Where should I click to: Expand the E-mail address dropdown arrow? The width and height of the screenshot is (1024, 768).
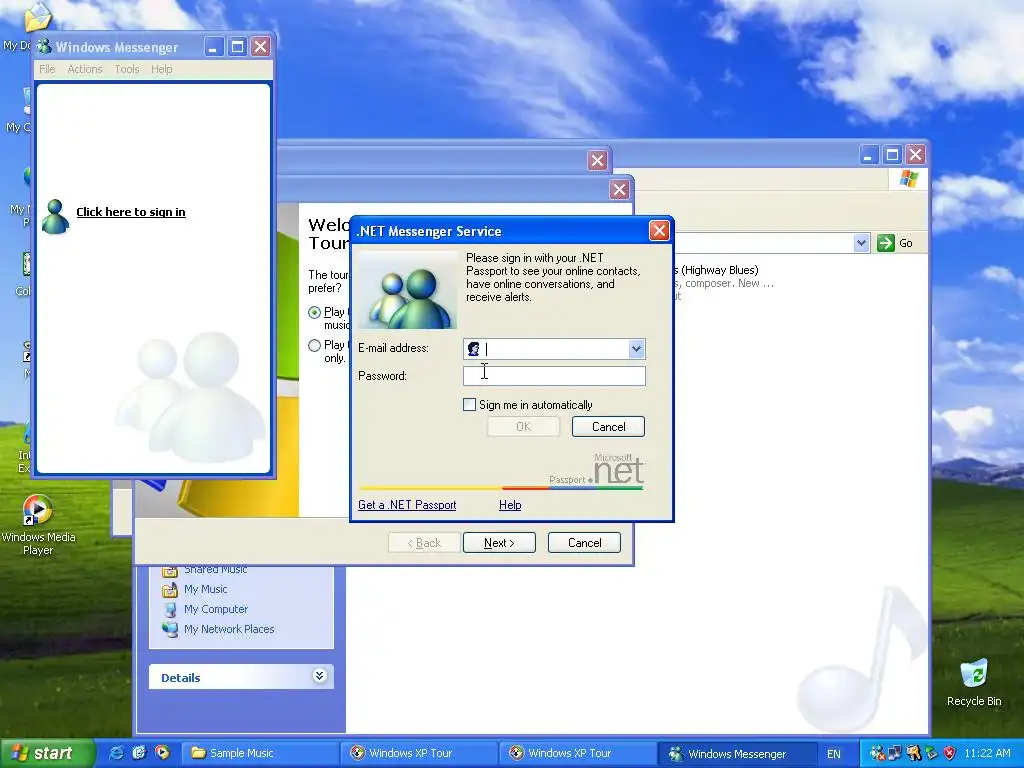pyautogui.click(x=636, y=349)
